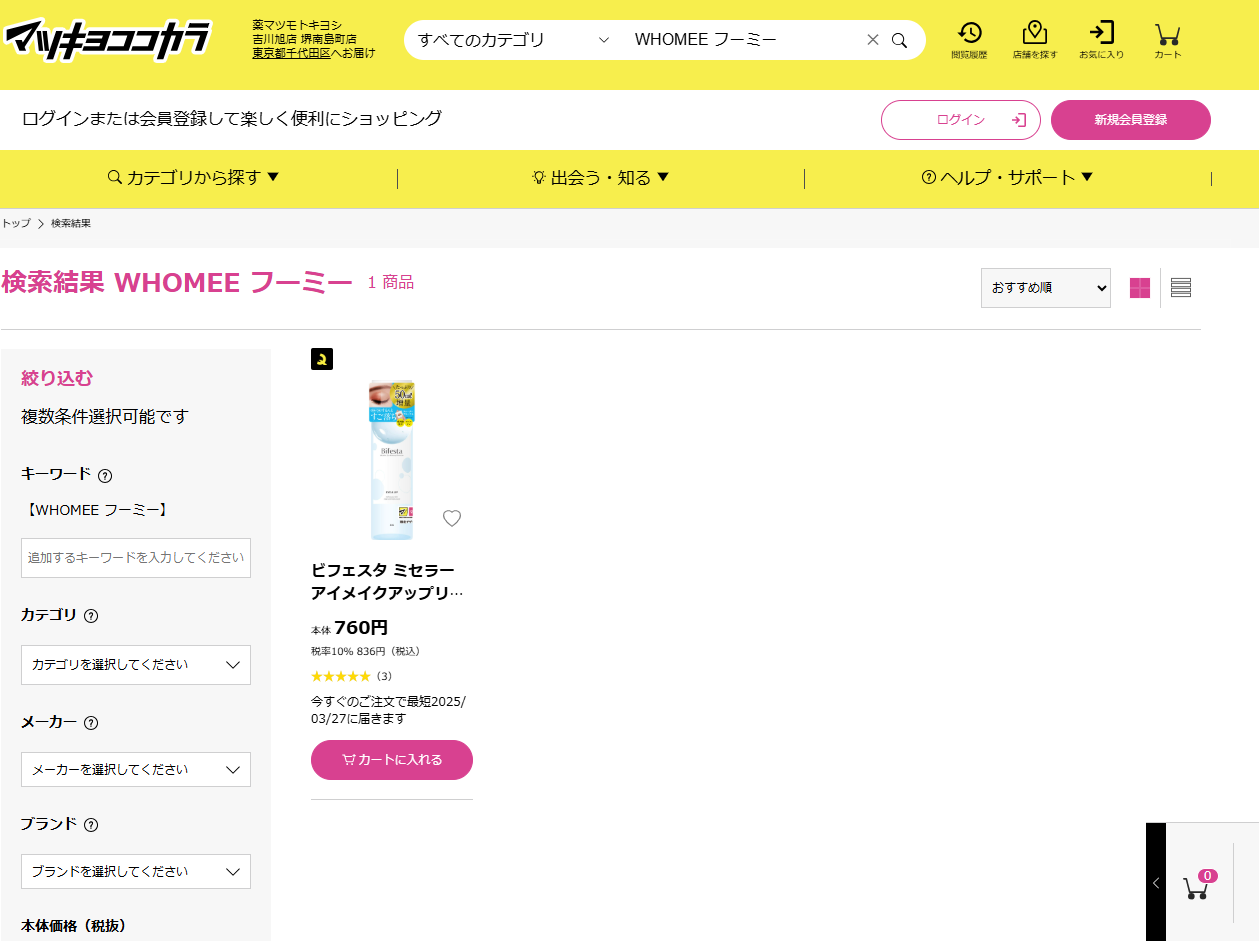Click the black badge icon above product
This screenshot has height=941, width=1259.
(x=322, y=359)
